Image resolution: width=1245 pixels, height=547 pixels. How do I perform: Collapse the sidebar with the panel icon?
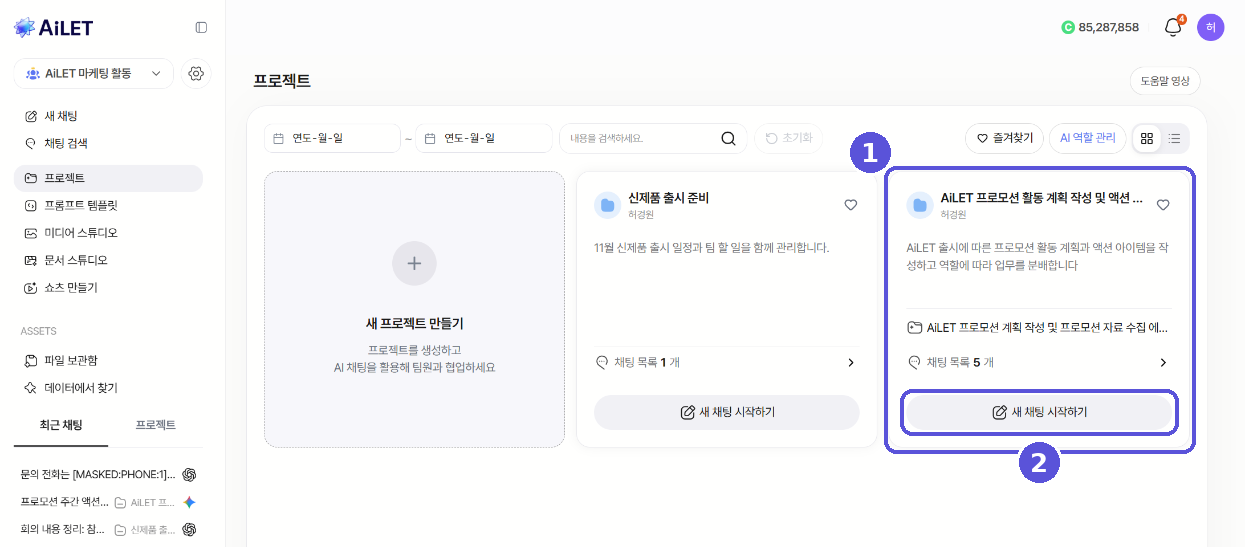(x=201, y=28)
